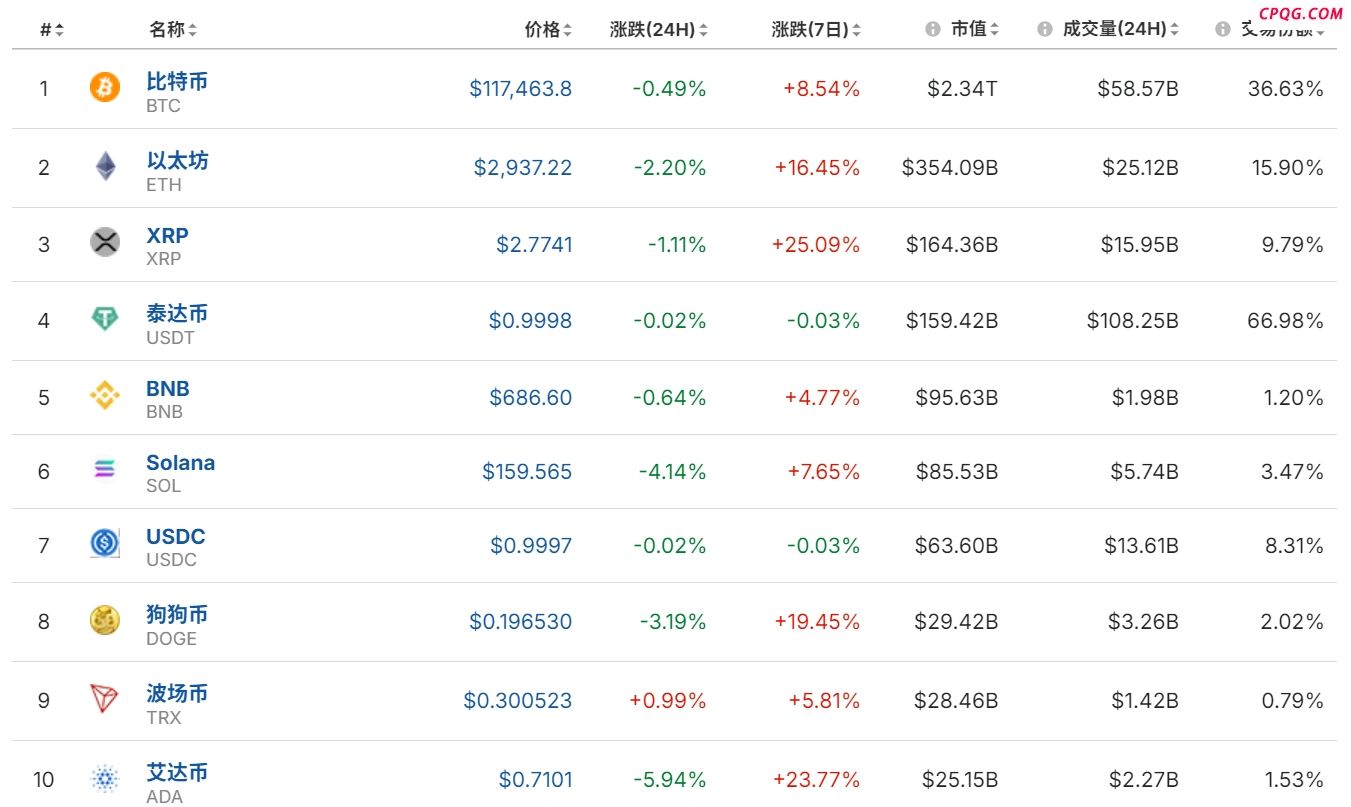Open the USDC coin name link
The width and height of the screenshot is (1351, 807).
point(175,536)
